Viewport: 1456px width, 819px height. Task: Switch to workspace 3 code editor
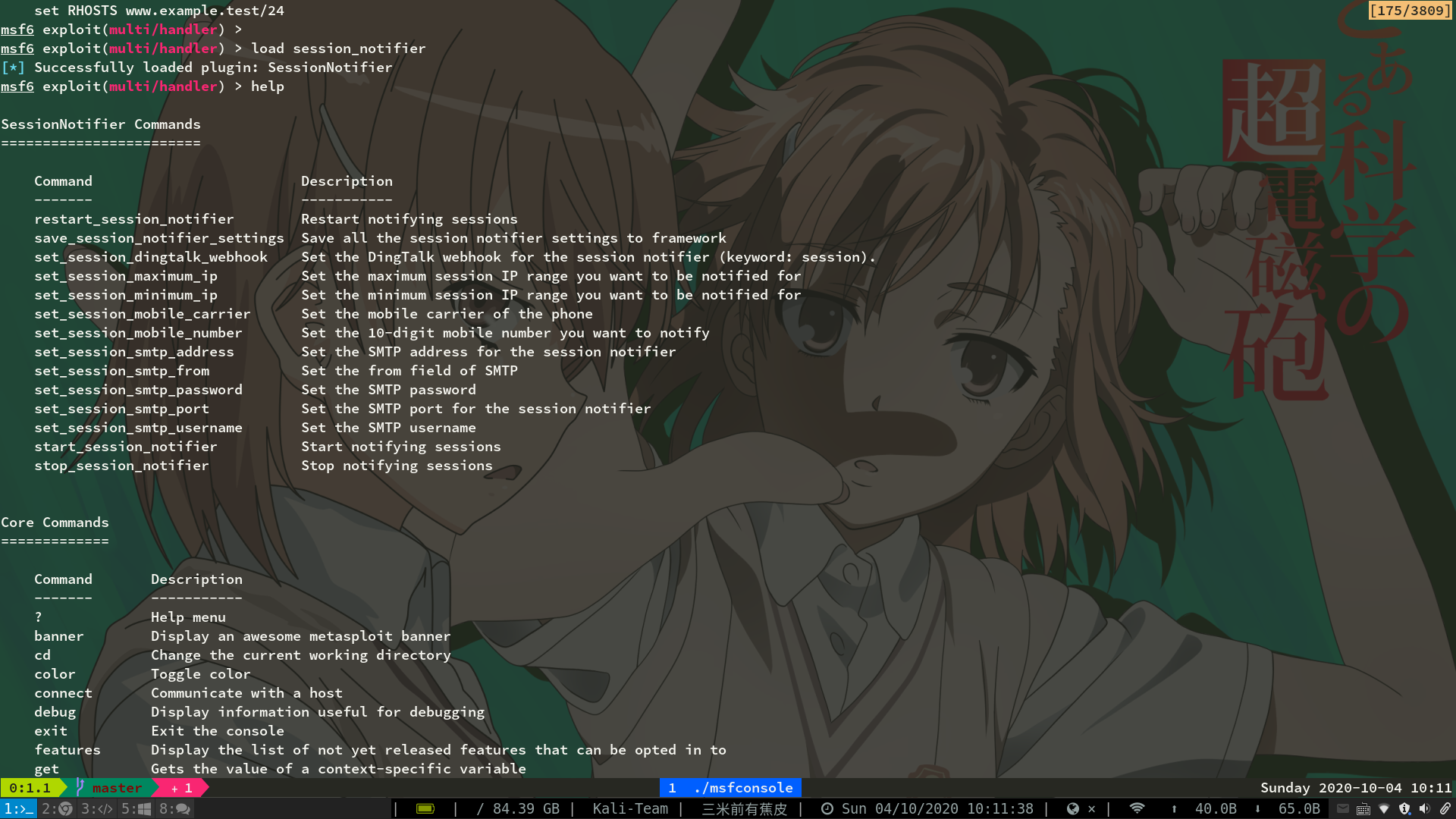[x=96, y=809]
